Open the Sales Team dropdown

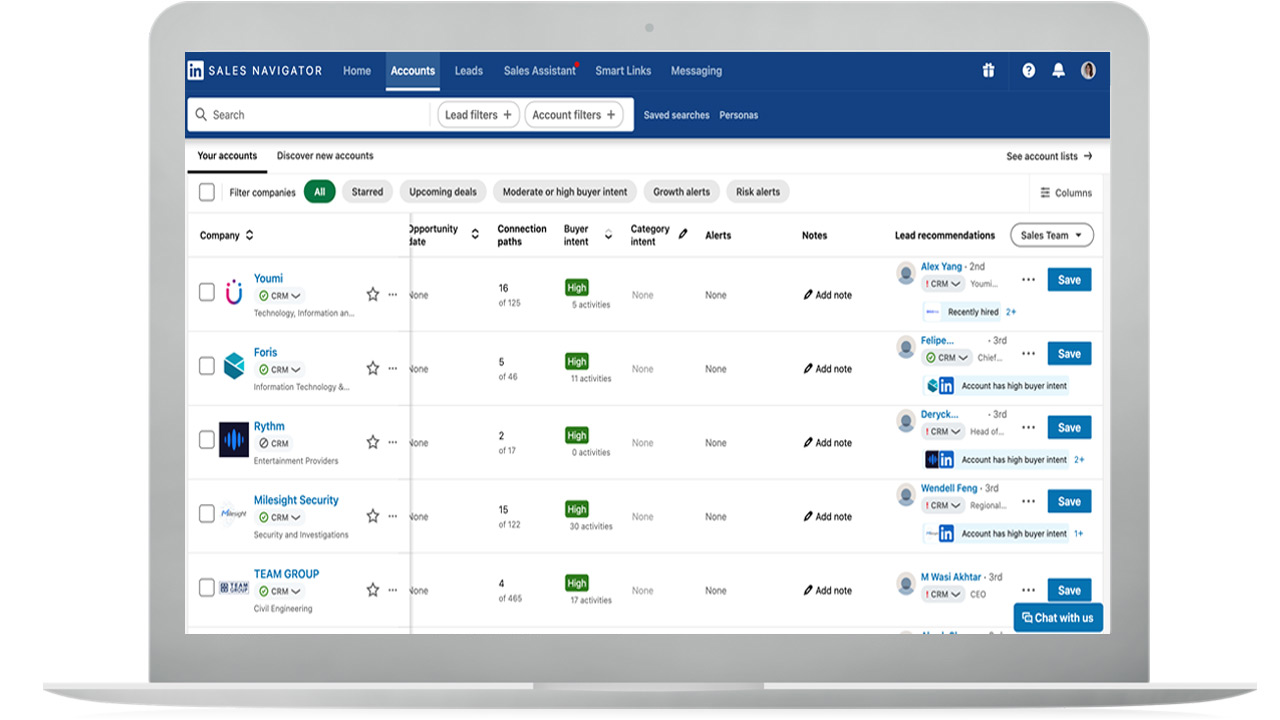click(x=1052, y=236)
